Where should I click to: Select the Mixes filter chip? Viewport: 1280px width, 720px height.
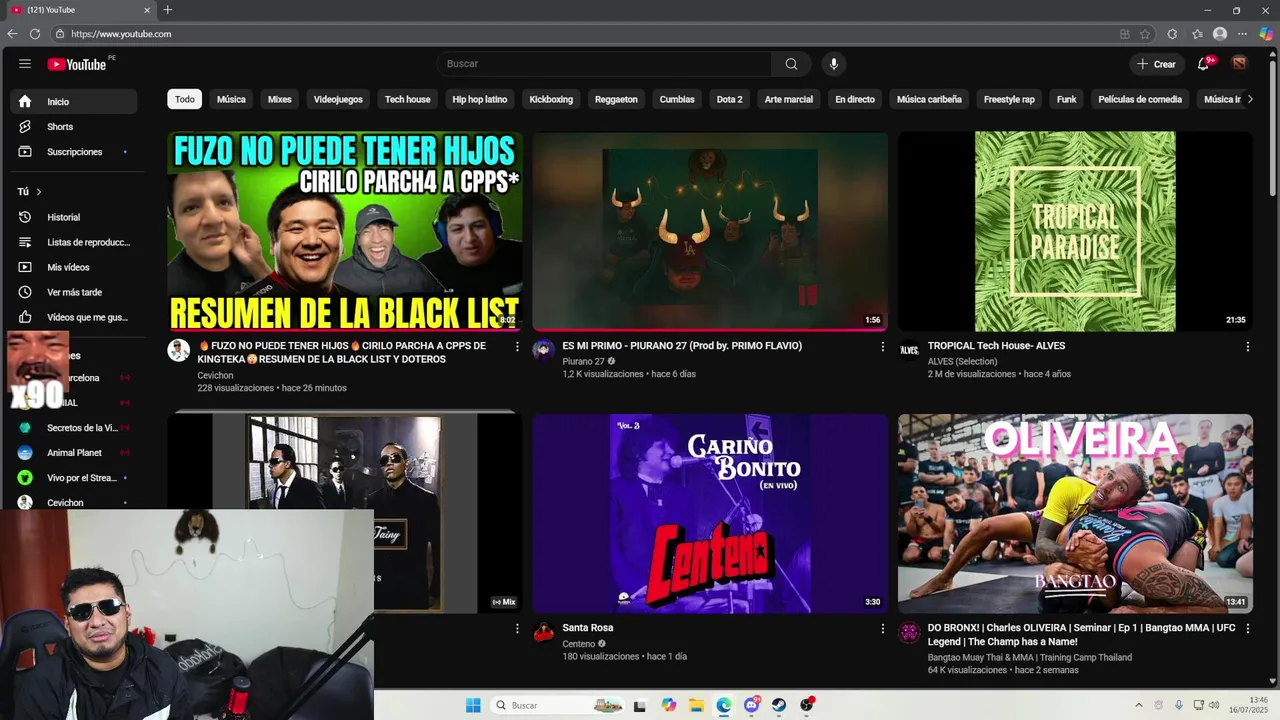[x=280, y=99]
